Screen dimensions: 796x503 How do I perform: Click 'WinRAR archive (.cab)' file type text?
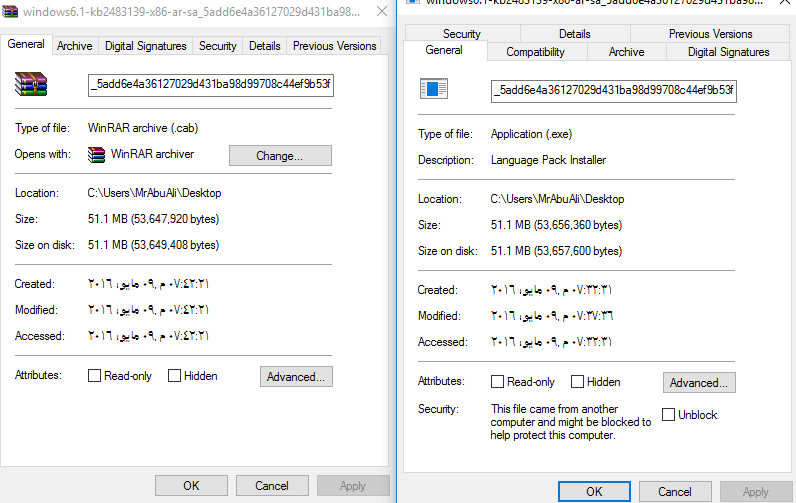(x=143, y=128)
